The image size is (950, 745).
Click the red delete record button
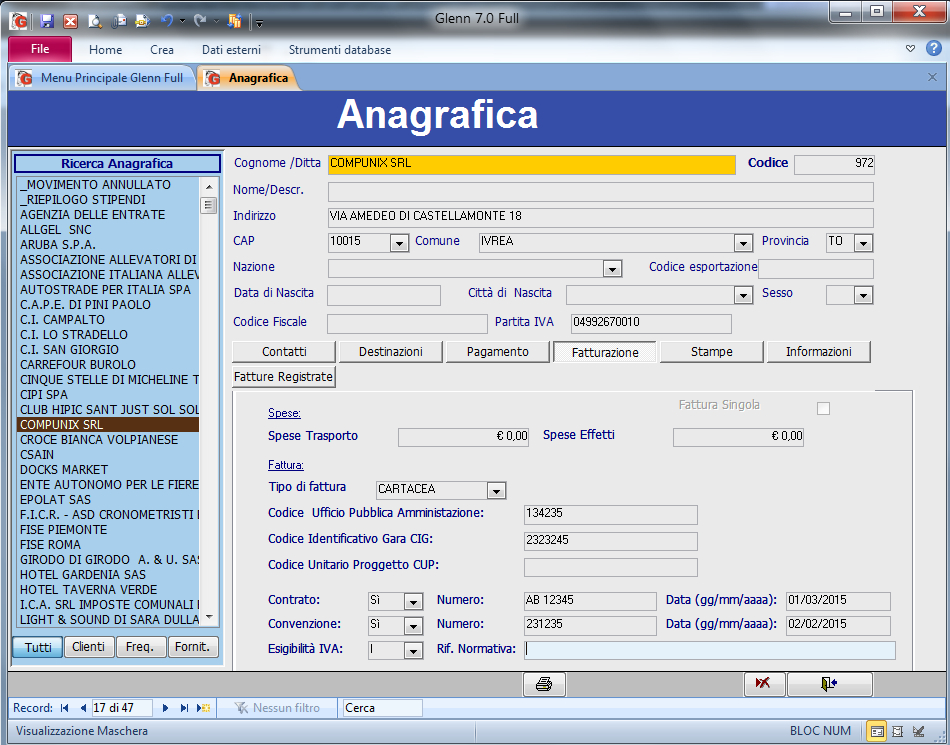pyautogui.click(x=764, y=684)
